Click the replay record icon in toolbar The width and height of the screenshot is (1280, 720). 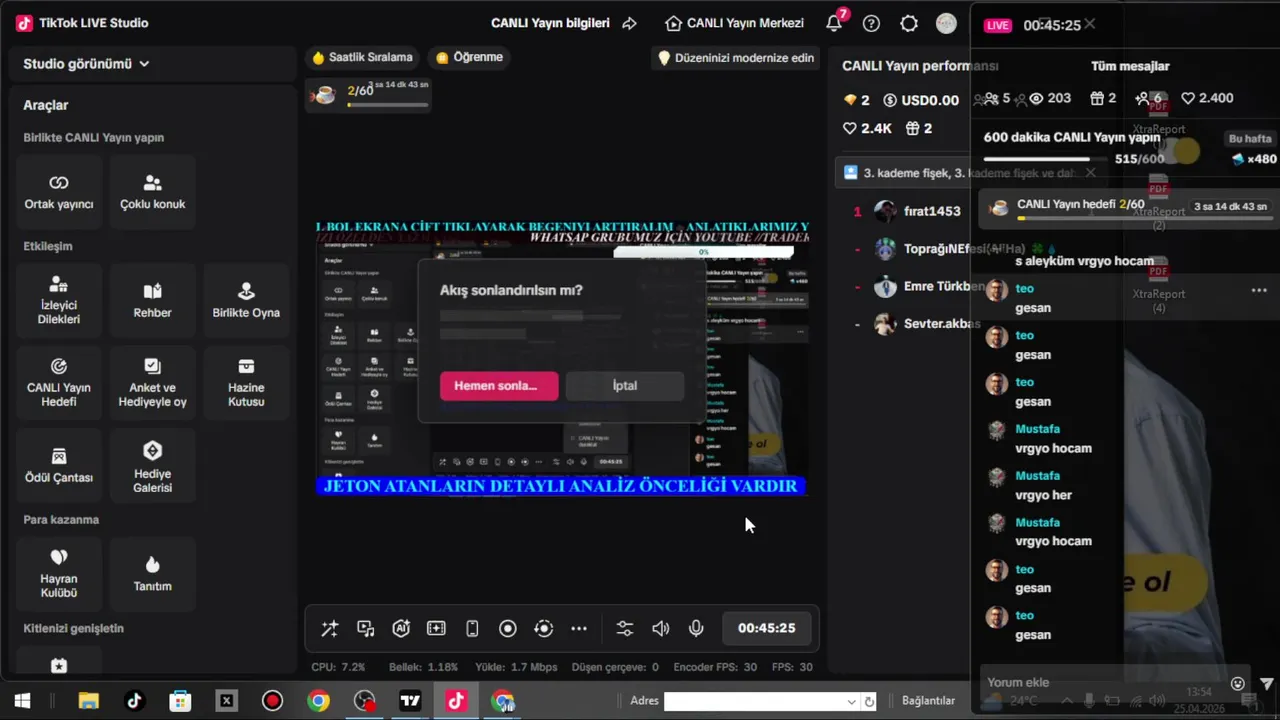[544, 629]
